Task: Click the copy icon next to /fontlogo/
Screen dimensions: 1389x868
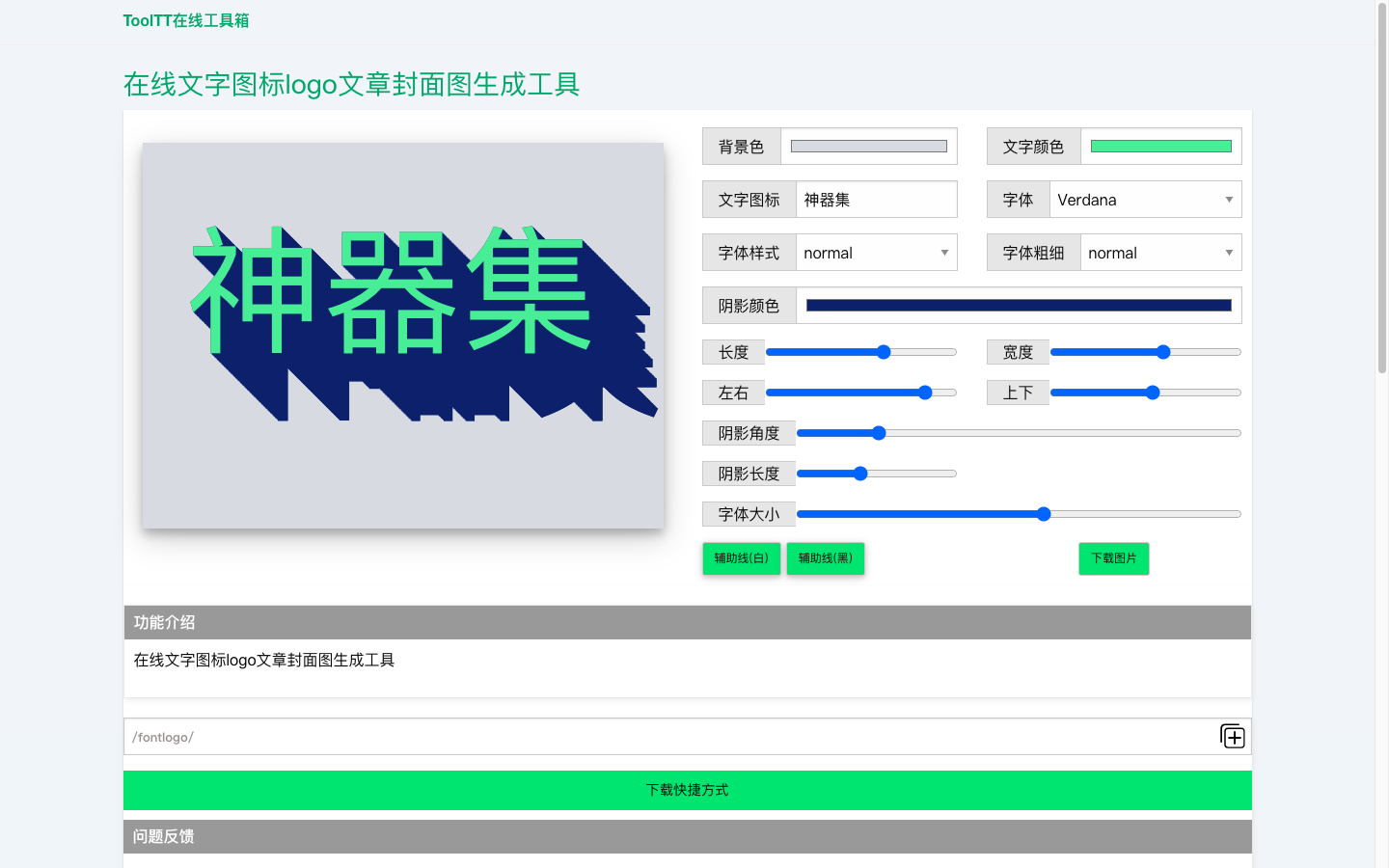Action: coord(1232,736)
